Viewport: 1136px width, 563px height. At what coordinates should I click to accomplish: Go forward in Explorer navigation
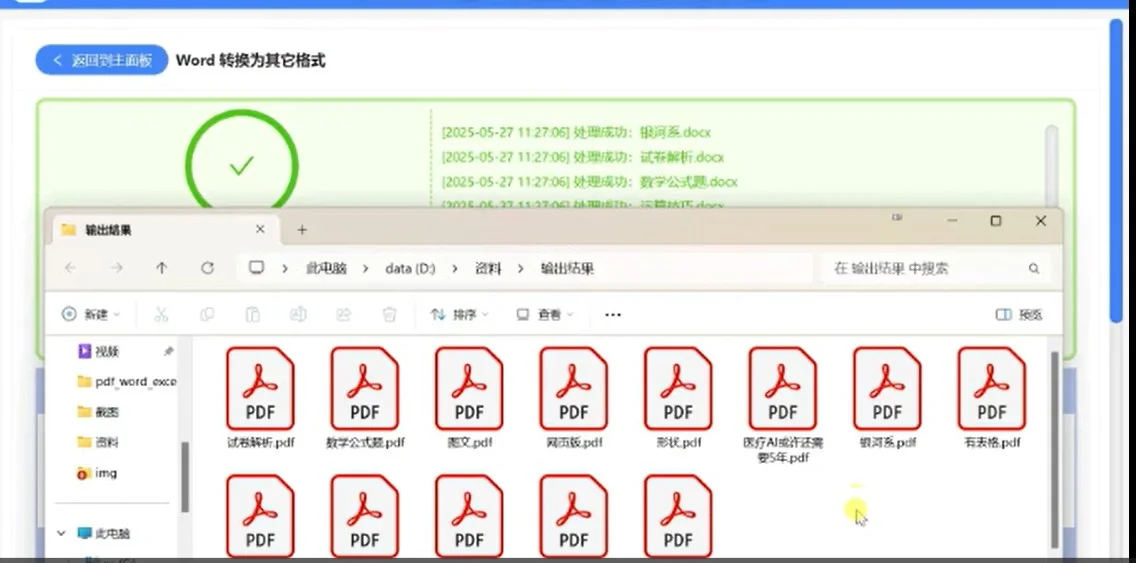click(116, 268)
